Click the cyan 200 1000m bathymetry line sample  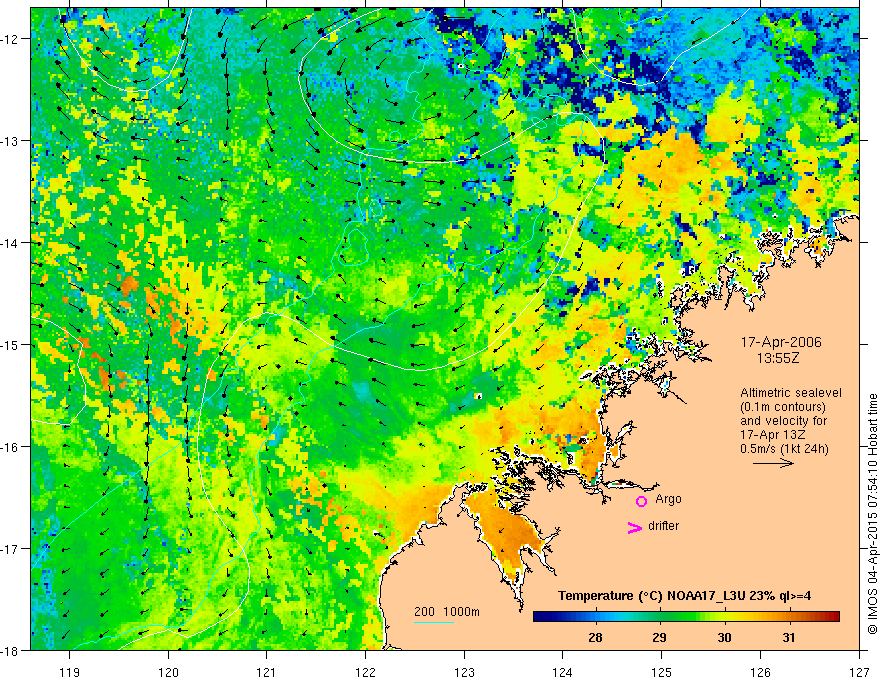pyautogui.click(x=434, y=622)
